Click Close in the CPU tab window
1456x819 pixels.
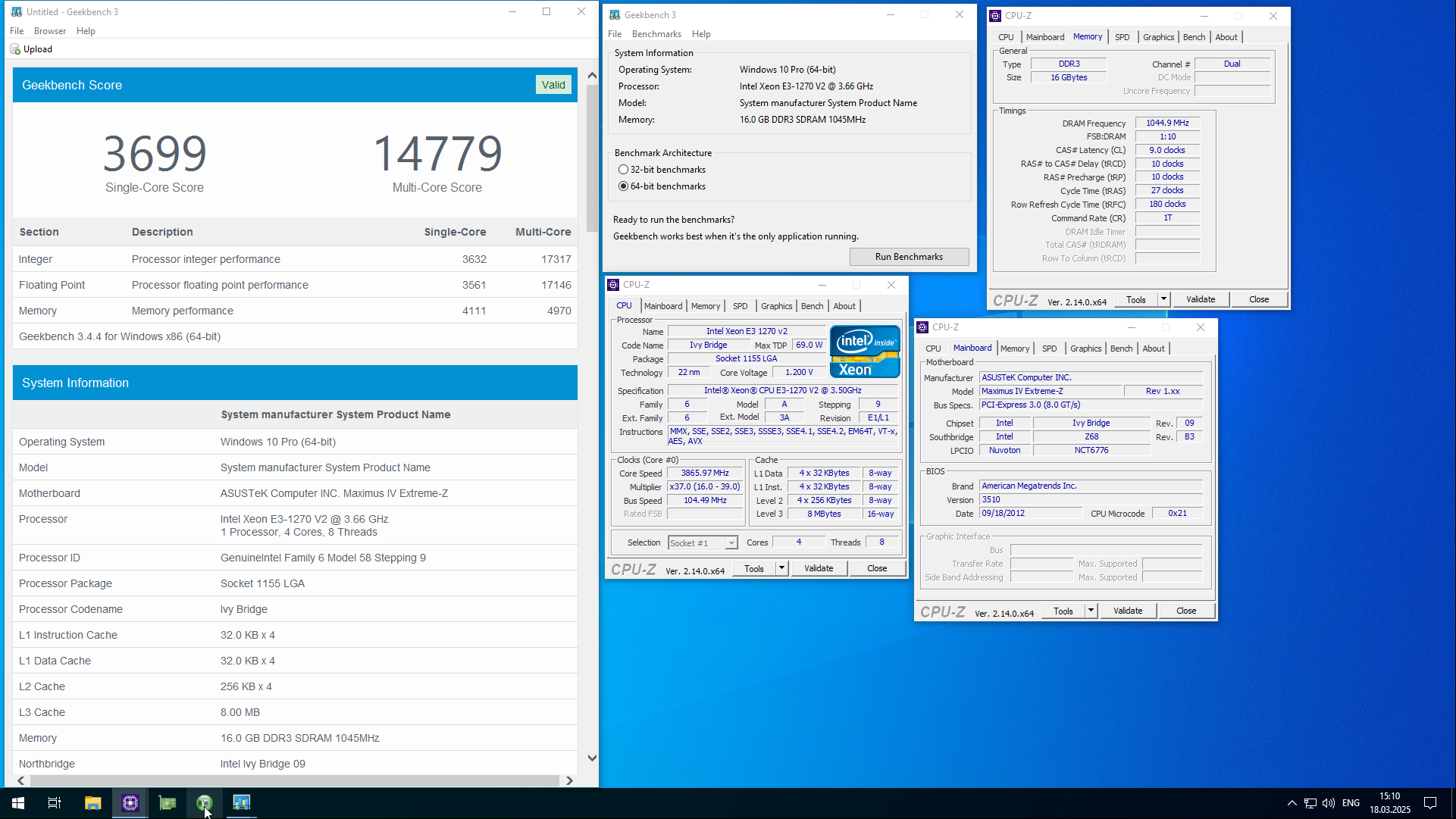877,568
